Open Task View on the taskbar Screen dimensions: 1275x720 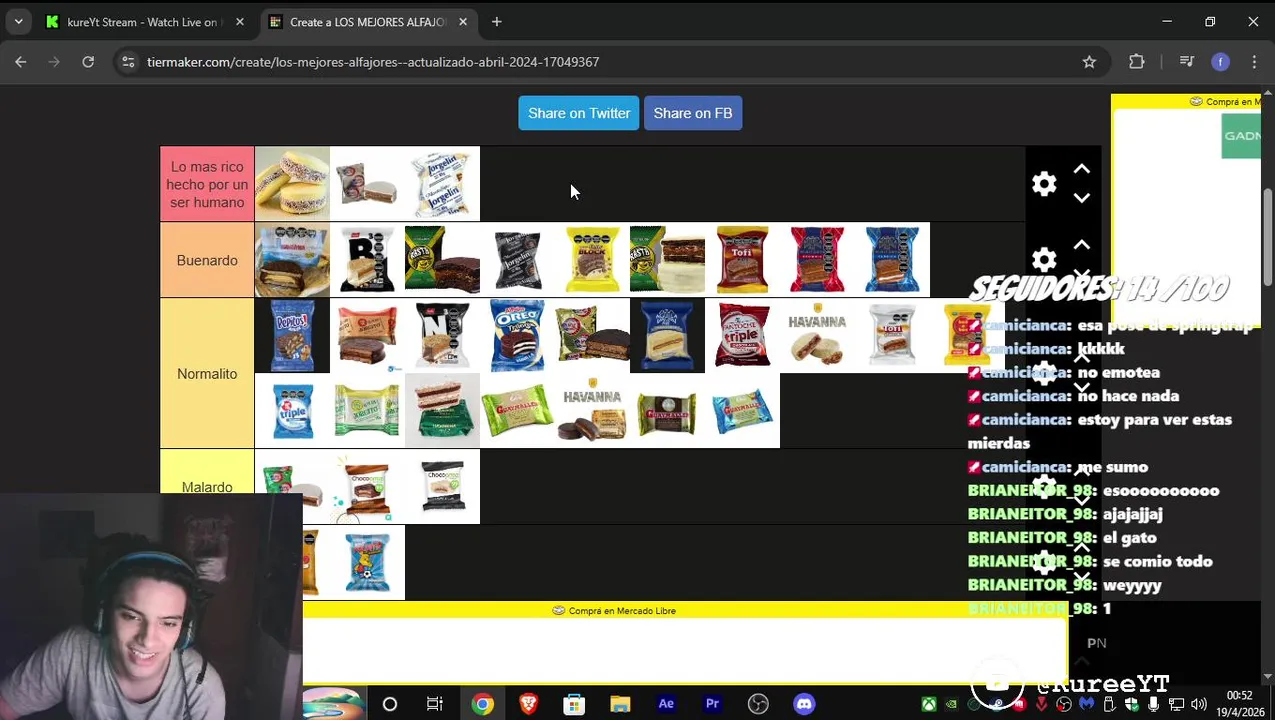[434, 704]
